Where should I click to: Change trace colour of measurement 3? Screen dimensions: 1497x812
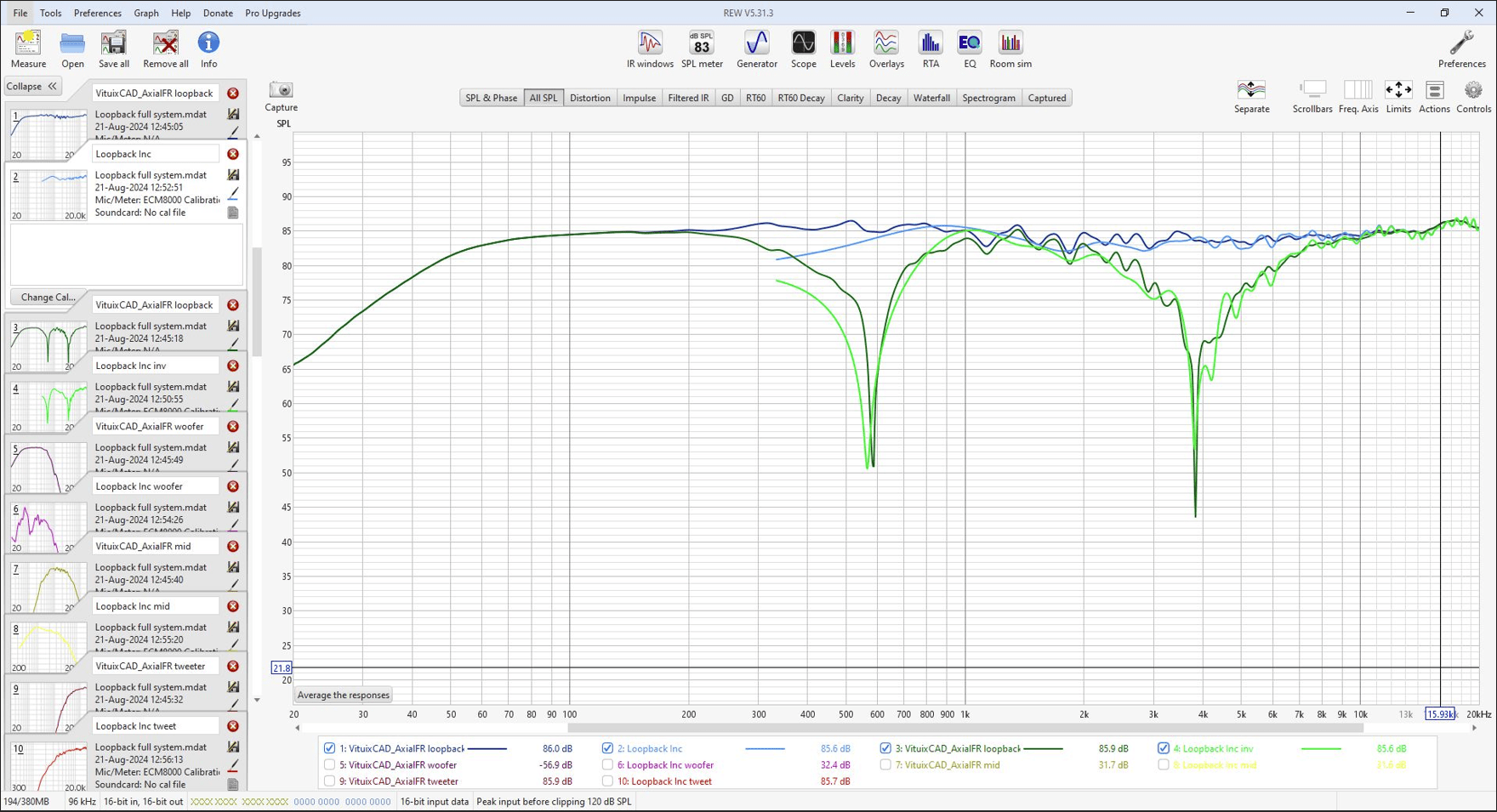(233, 344)
